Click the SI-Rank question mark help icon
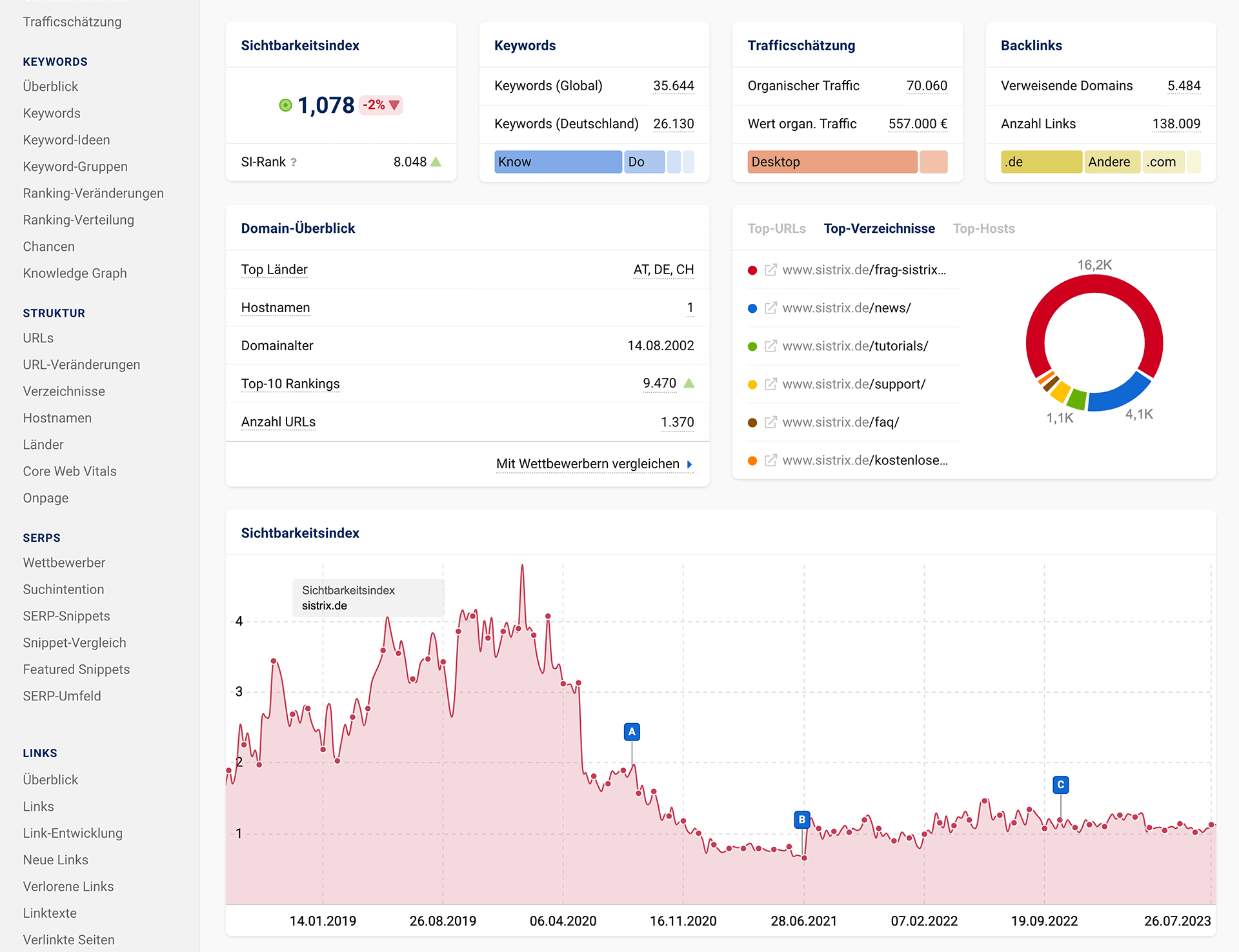The image size is (1239, 952). coord(294,163)
